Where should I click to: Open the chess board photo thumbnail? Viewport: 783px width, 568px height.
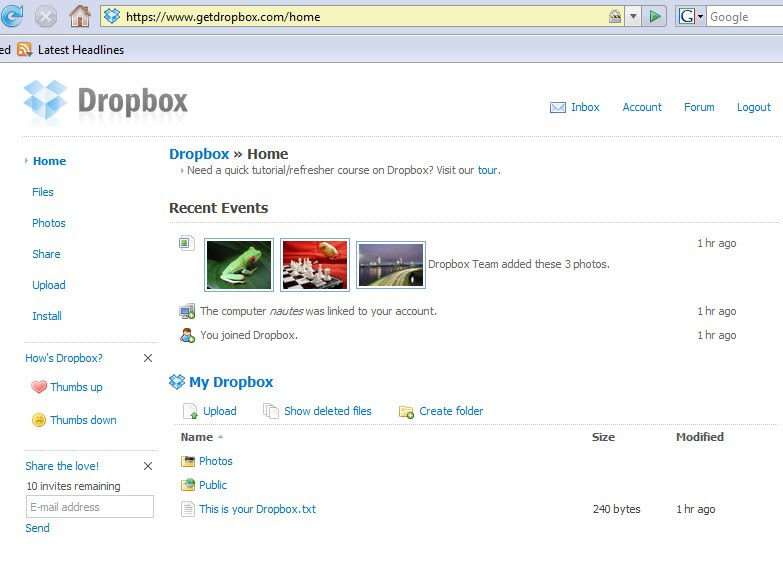point(315,265)
